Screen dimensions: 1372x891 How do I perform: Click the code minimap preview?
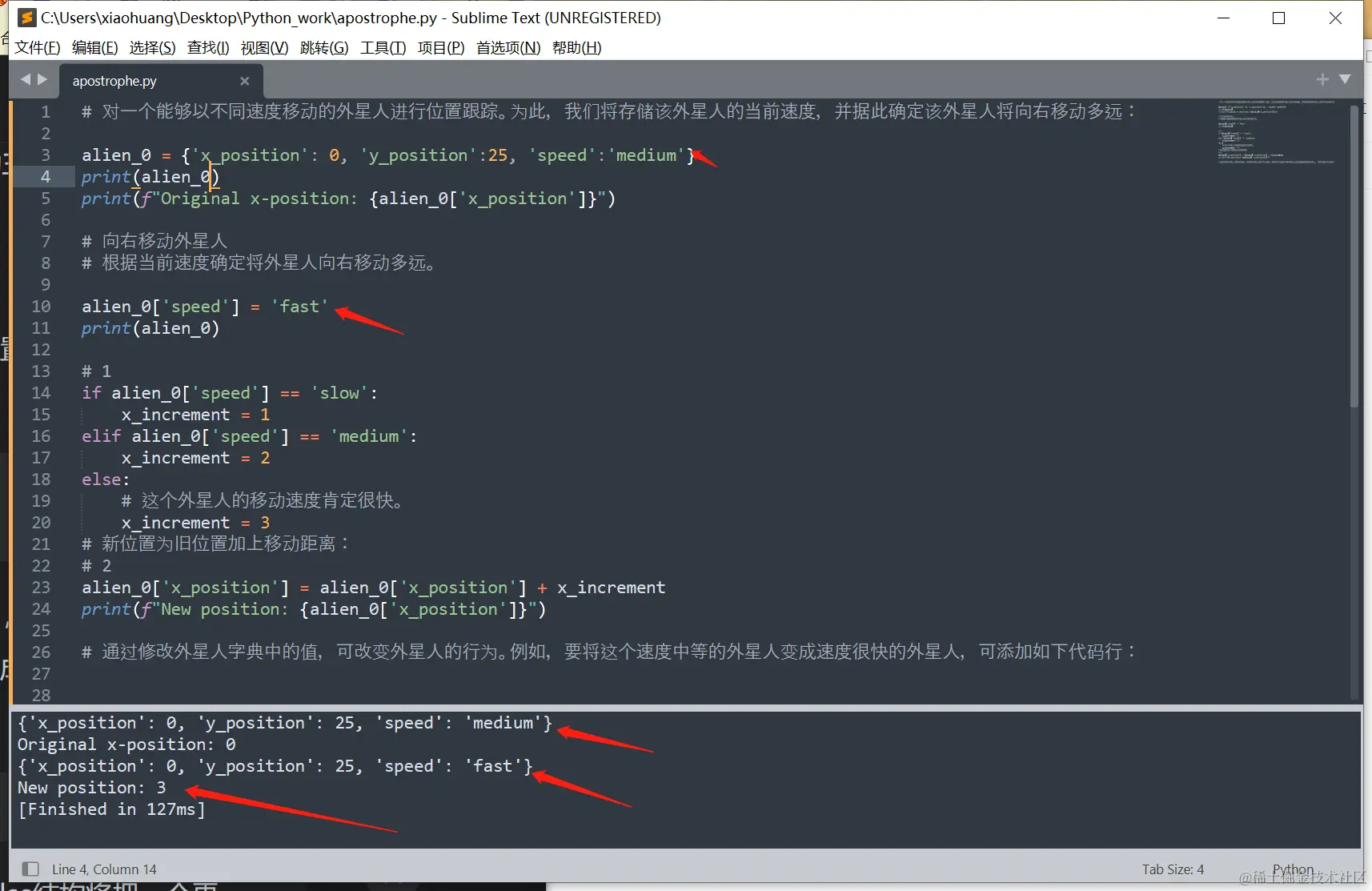point(1276,132)
